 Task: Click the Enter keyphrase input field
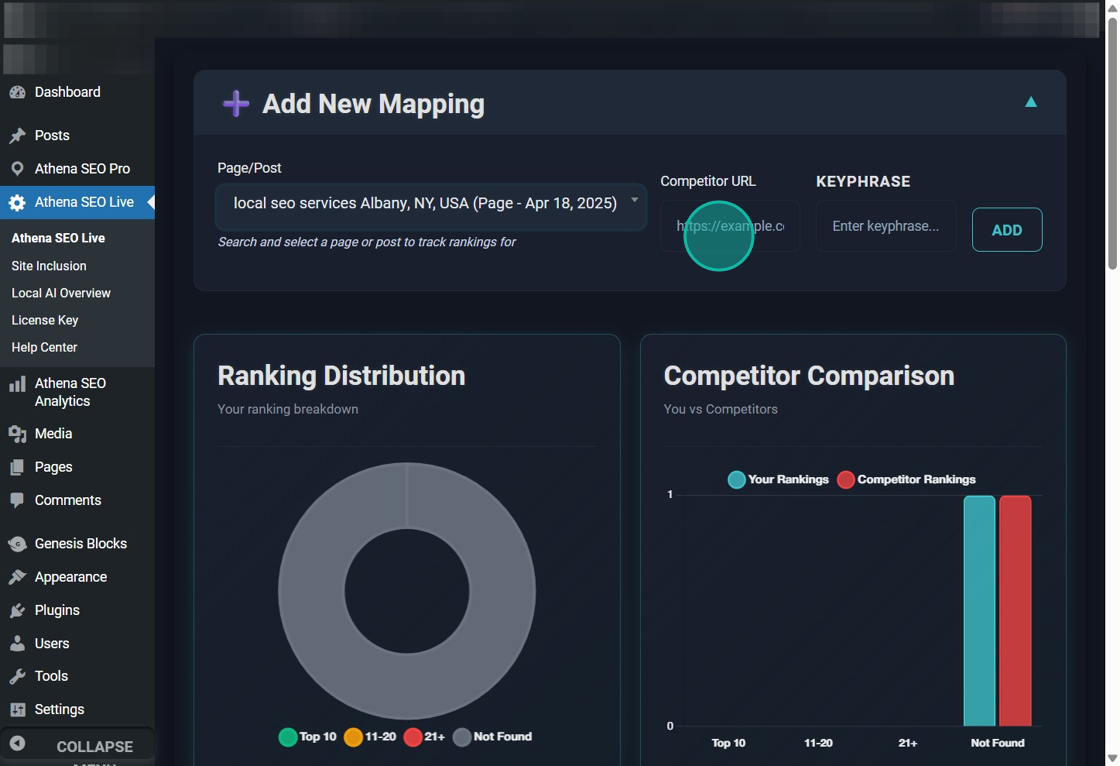point(885,226)
